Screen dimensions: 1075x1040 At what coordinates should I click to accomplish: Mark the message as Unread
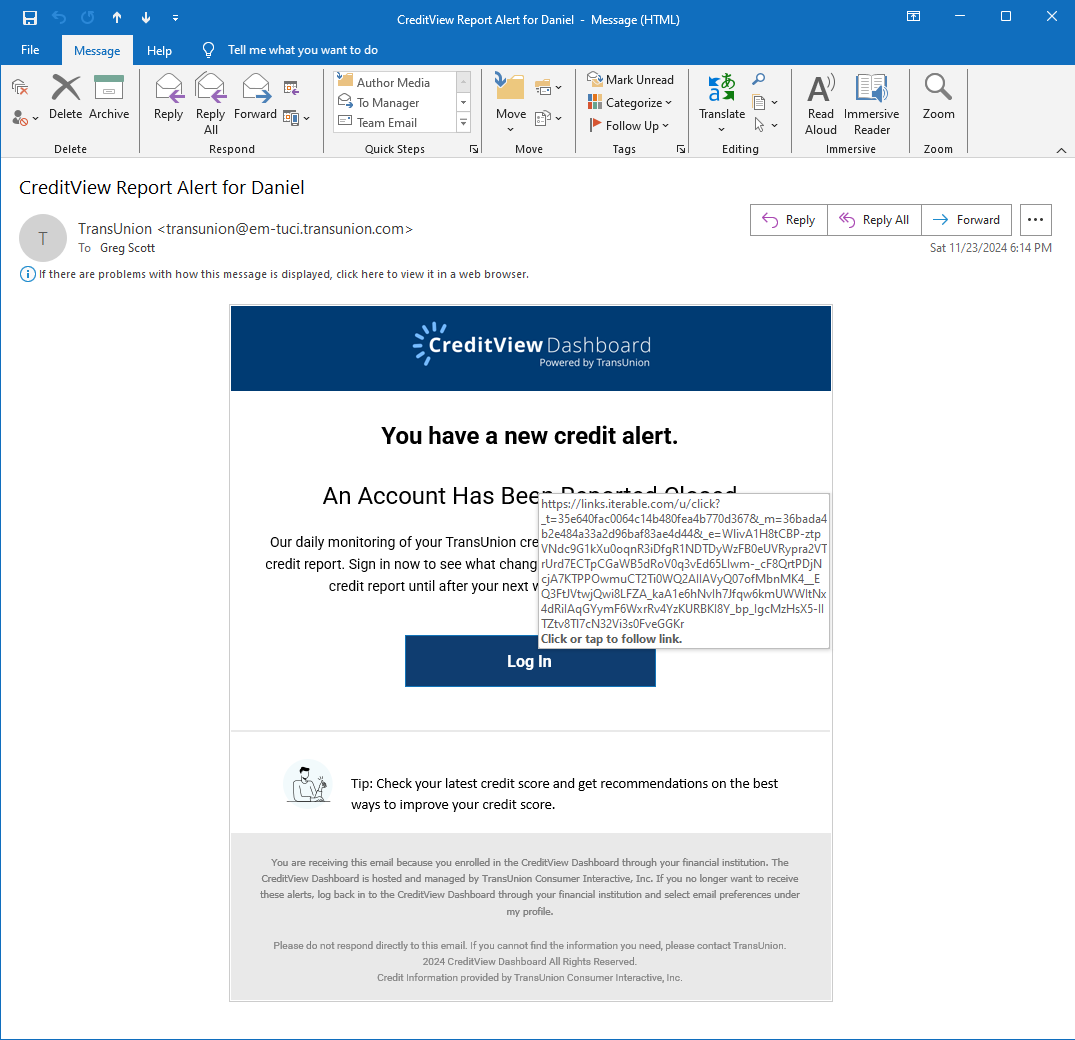(x=630, y=80)
